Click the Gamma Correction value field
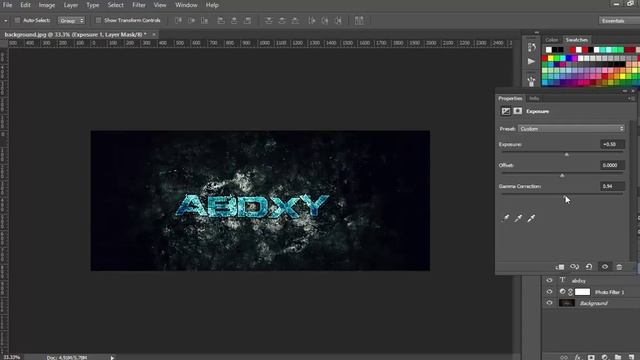Viewport: 640px width, 360px height. (x=613, y=186)
